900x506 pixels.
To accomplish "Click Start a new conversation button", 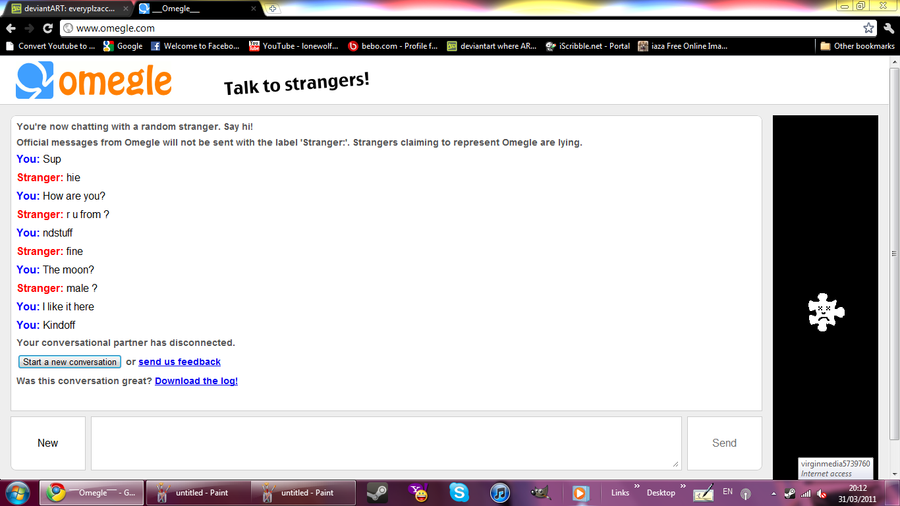I will click(69, 362).
